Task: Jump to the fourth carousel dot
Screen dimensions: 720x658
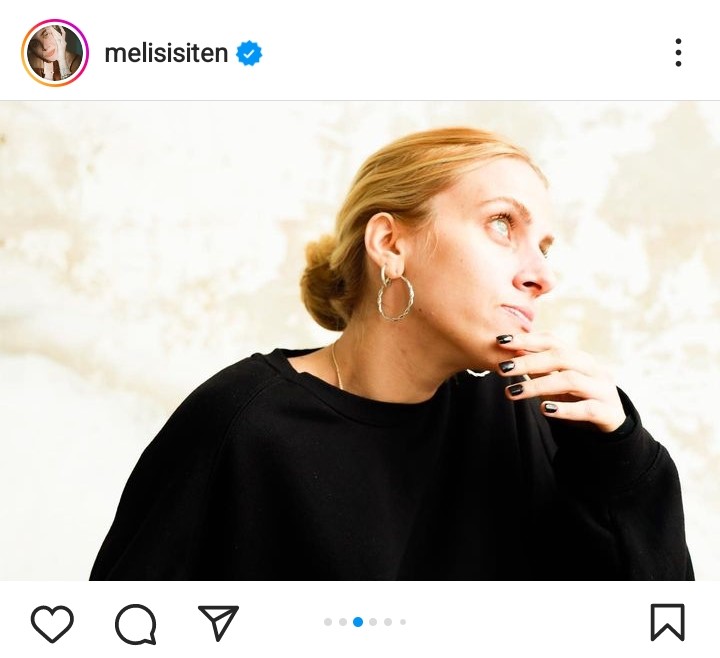Action: [x=373, y=622]
